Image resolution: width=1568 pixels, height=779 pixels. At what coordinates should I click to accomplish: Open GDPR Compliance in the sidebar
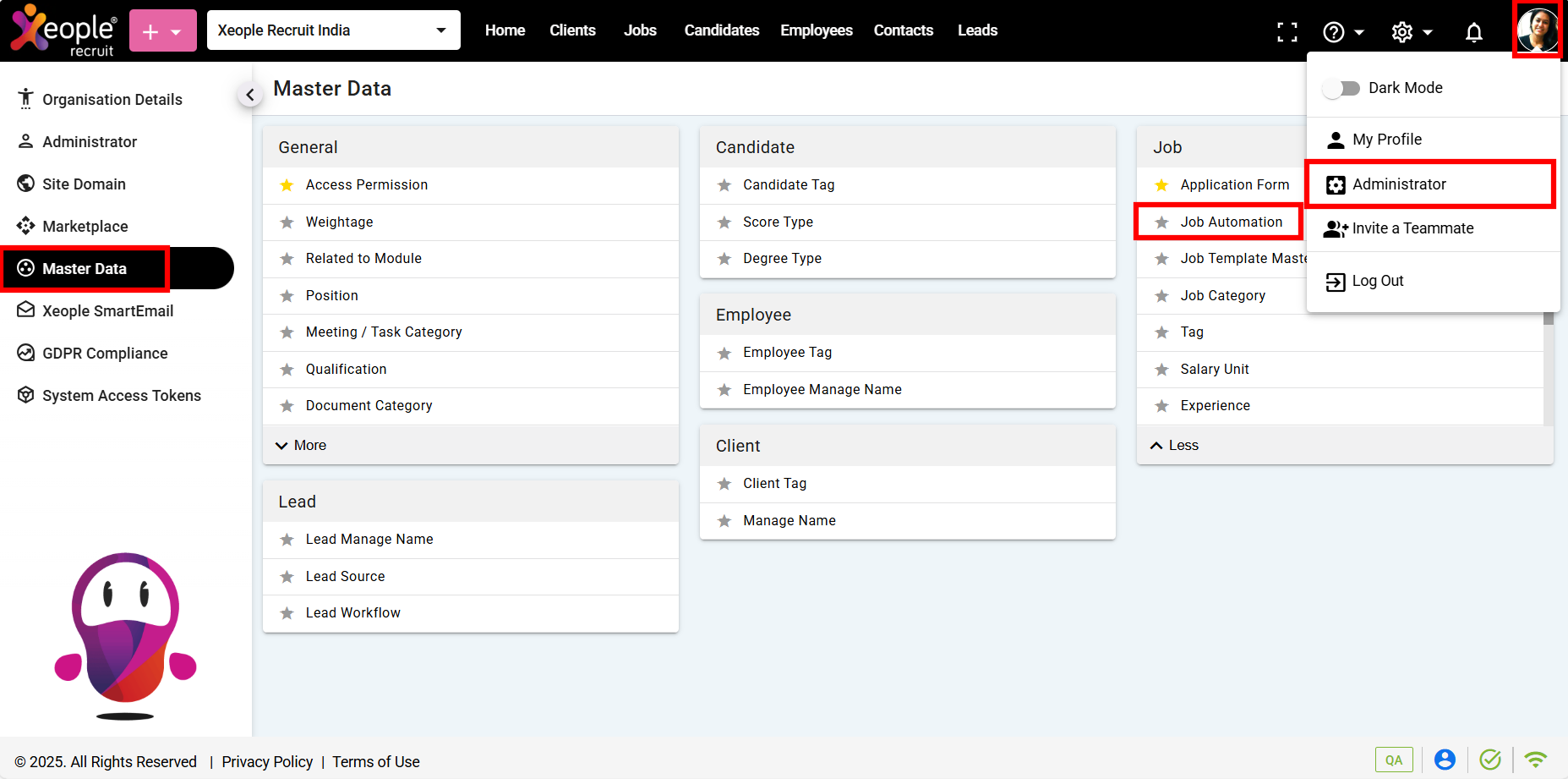coord(105,353)
